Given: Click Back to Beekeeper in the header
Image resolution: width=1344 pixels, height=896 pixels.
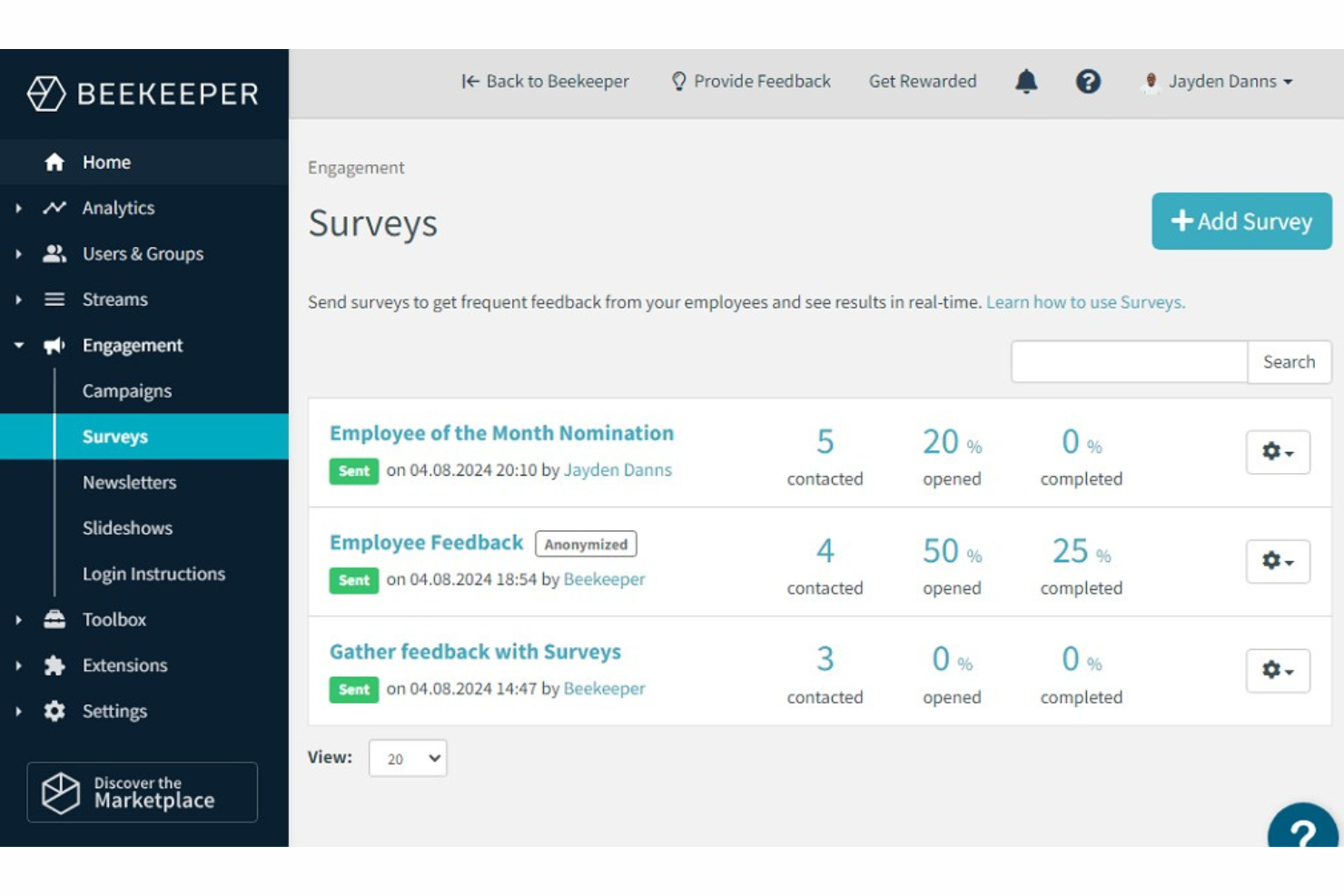Looking at the screenshot, I should click(545, 82).
